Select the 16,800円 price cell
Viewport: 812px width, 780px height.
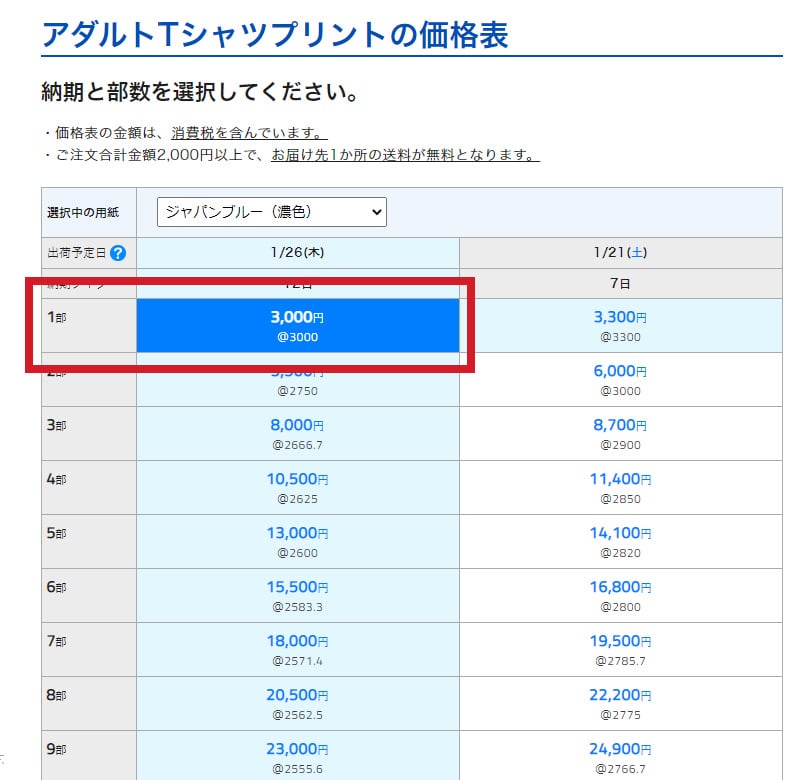point(620,595)
